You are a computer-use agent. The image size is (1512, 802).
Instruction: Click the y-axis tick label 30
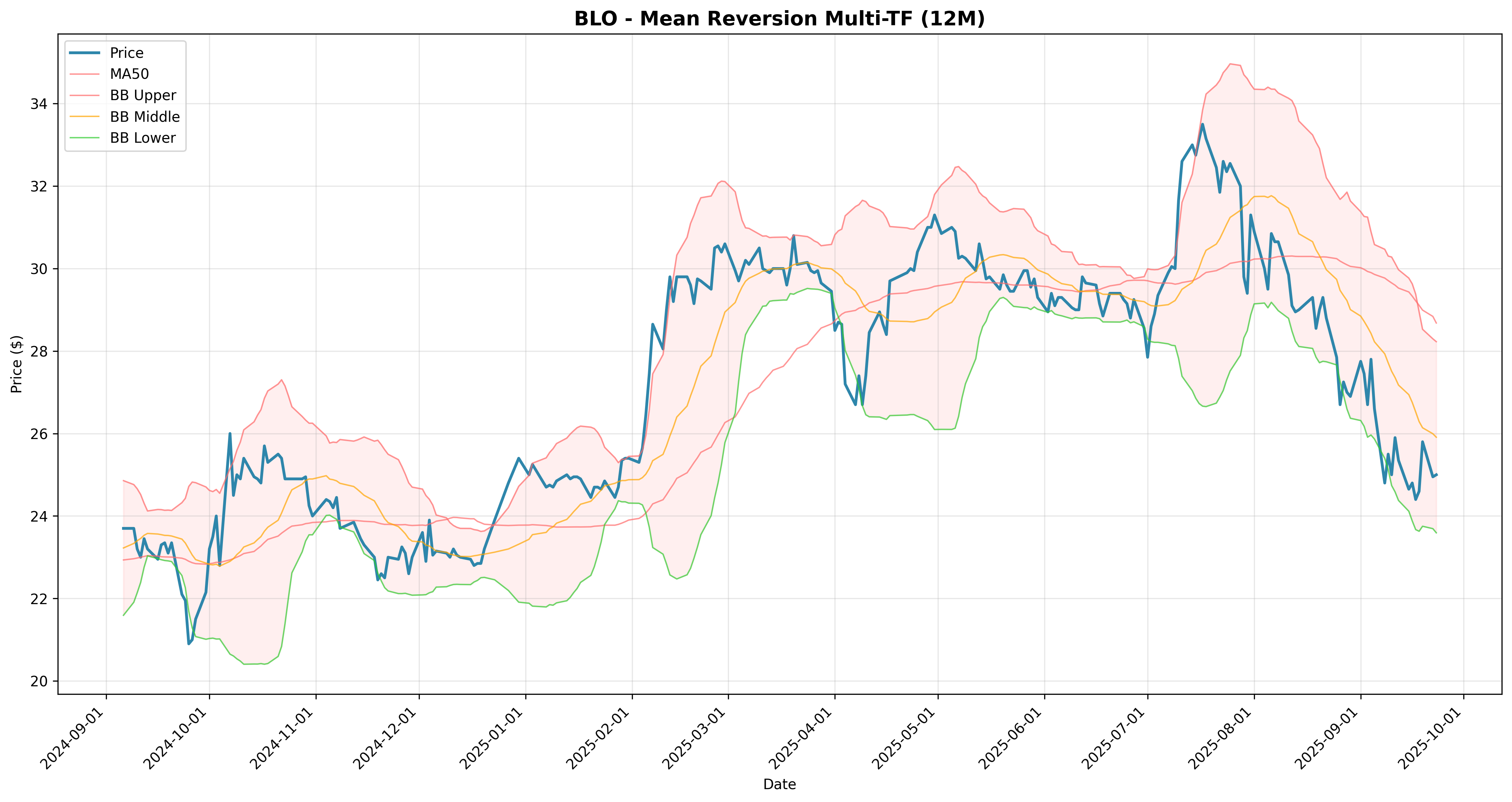[x=39, y=269]
